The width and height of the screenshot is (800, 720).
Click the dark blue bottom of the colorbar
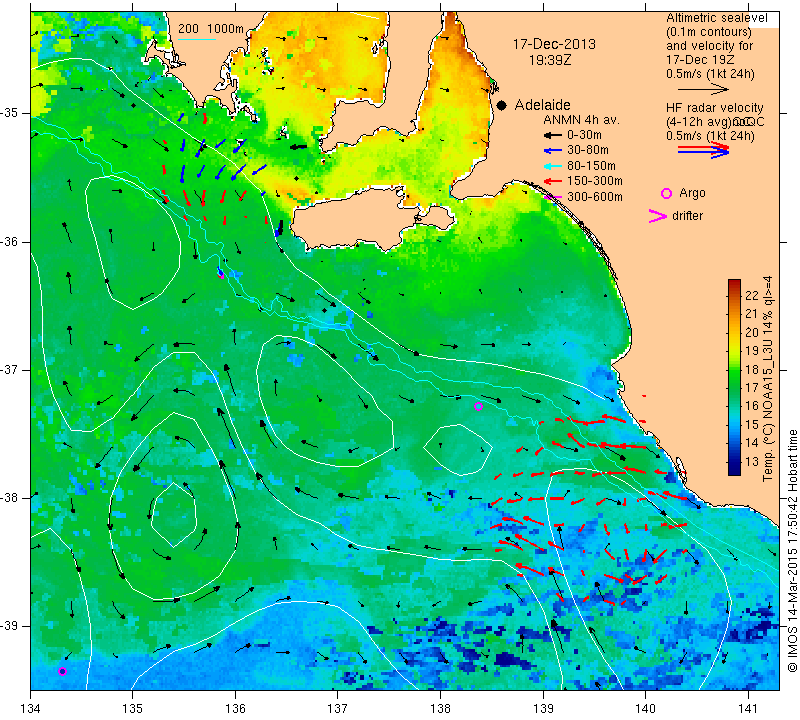734,470
